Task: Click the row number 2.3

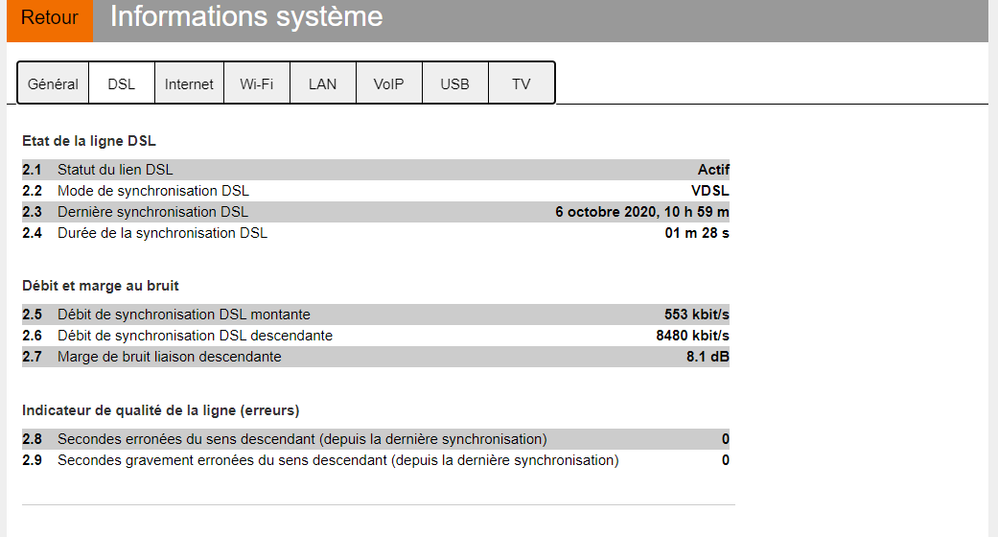Action: pyautogui.click(x=32, y=212)
